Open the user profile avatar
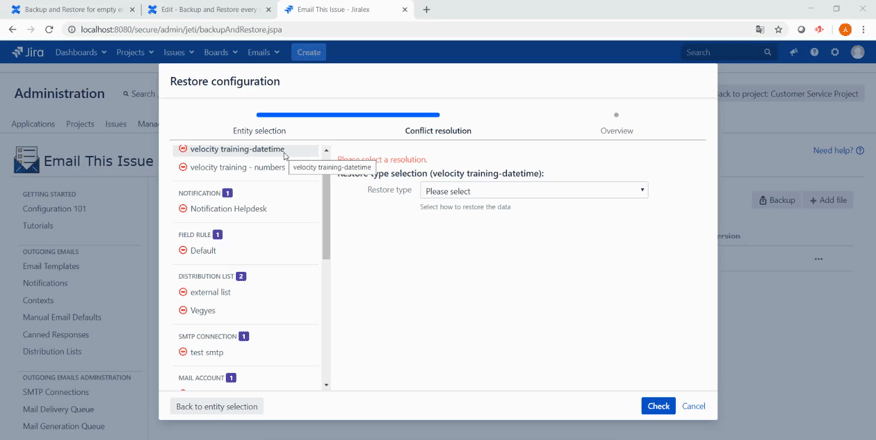This screenshot has height=440, width=876. [x=857, y=52]
